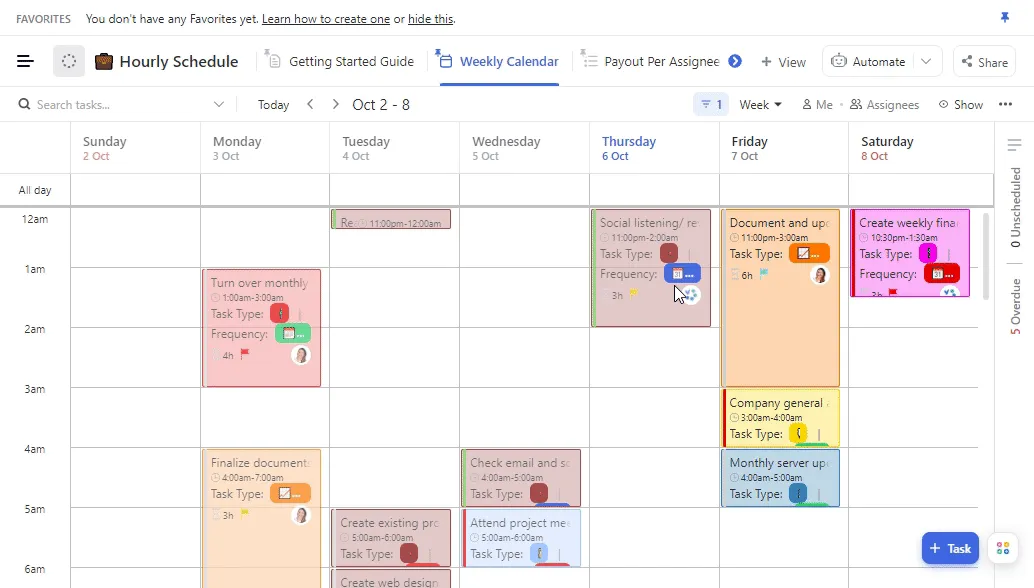Viewport: 1034px width, 588px height.
Task: Open the hide this link
Action: tap(430, 18)
